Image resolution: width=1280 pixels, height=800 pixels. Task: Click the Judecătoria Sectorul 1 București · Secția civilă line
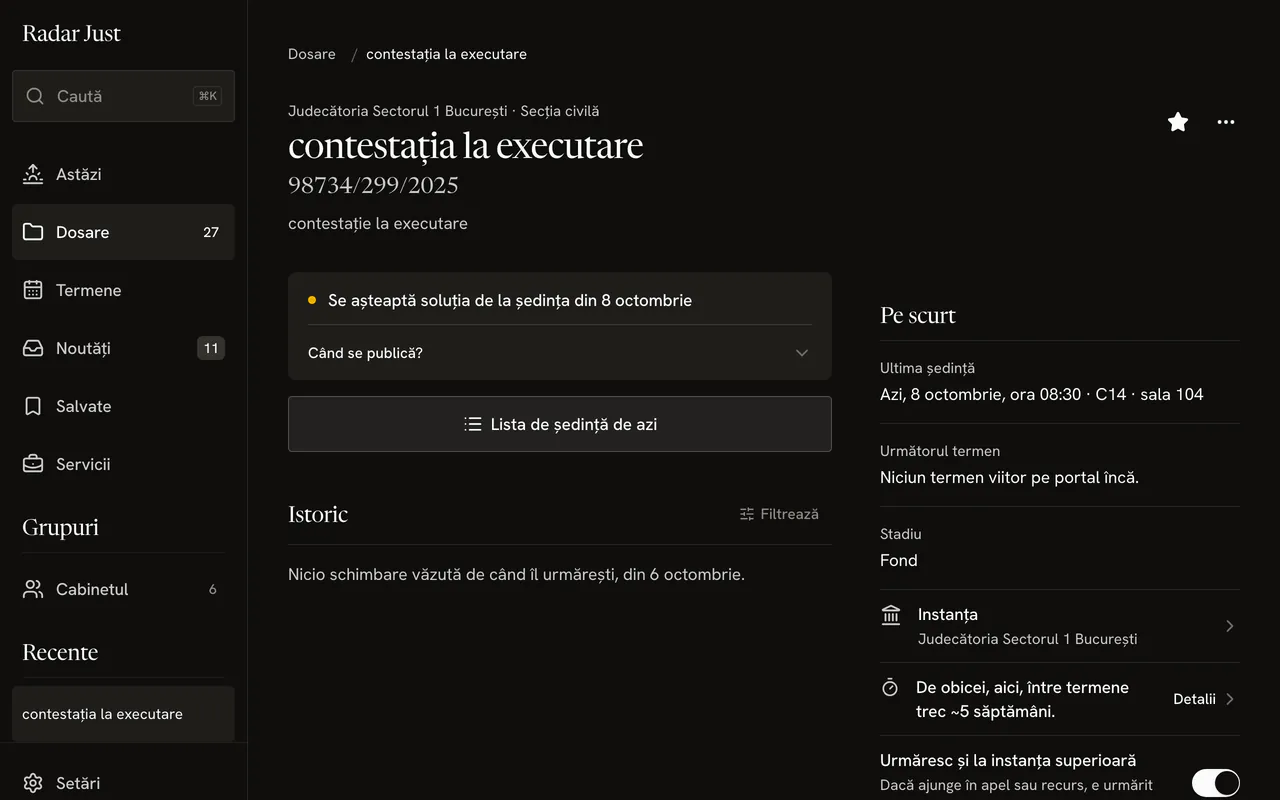(444, 111)
